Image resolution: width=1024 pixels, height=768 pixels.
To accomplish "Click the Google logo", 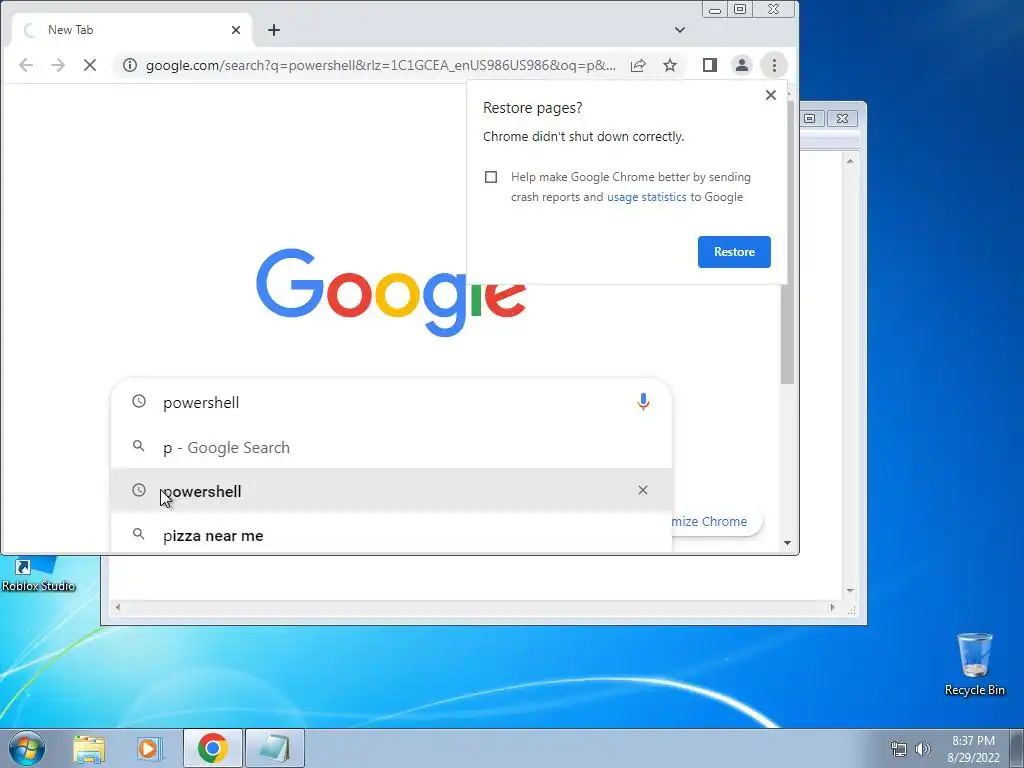I will pyautogui.click(x=391, y=292).
